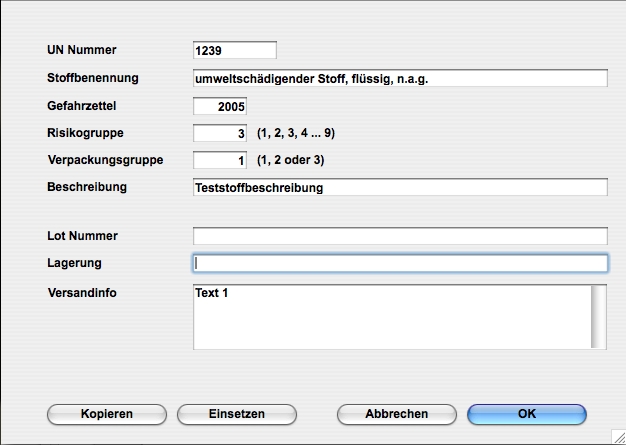
Task: Click the Versandinfo label text
Action: (x=83, y=294)
